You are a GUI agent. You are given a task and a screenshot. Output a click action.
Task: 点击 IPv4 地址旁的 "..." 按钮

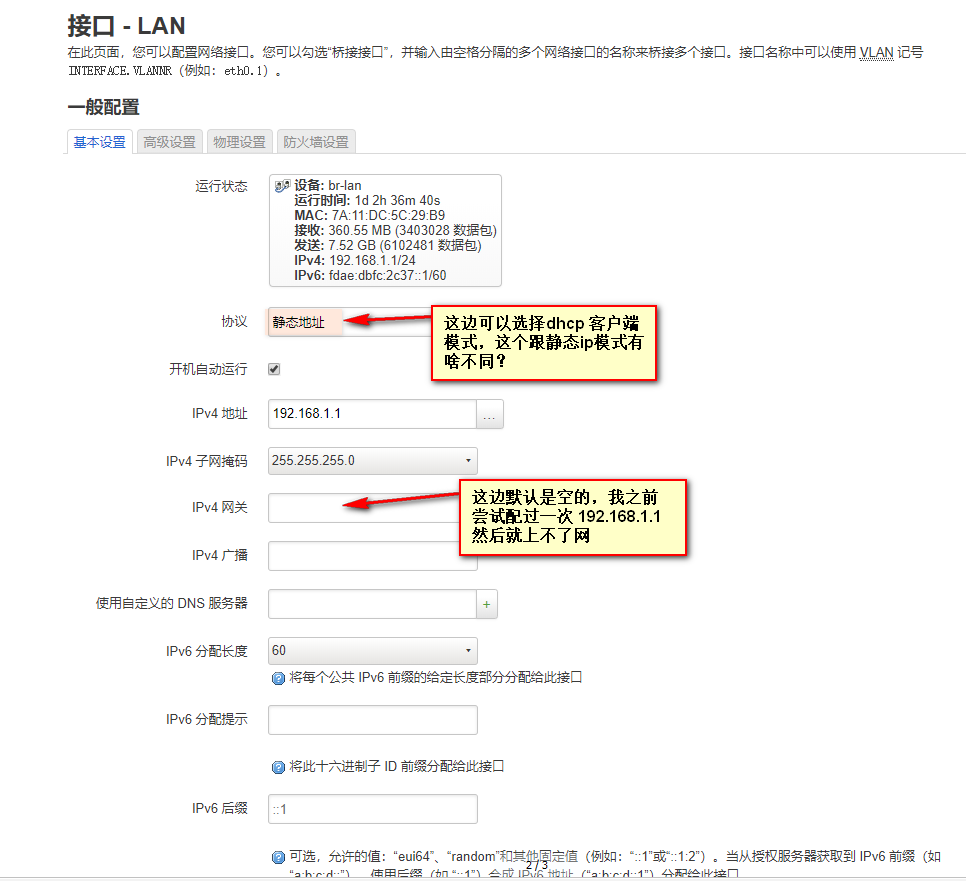pyautogui.click(x=489, y=412)
